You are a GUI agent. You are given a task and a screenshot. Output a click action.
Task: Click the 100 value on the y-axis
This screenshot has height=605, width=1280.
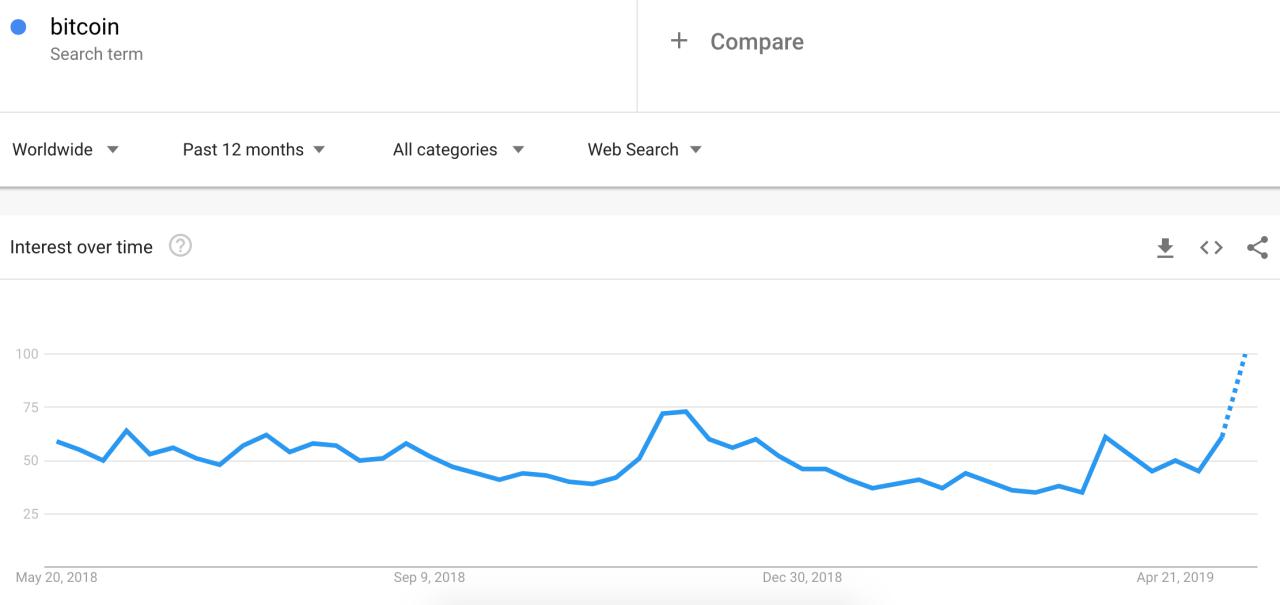28,353
